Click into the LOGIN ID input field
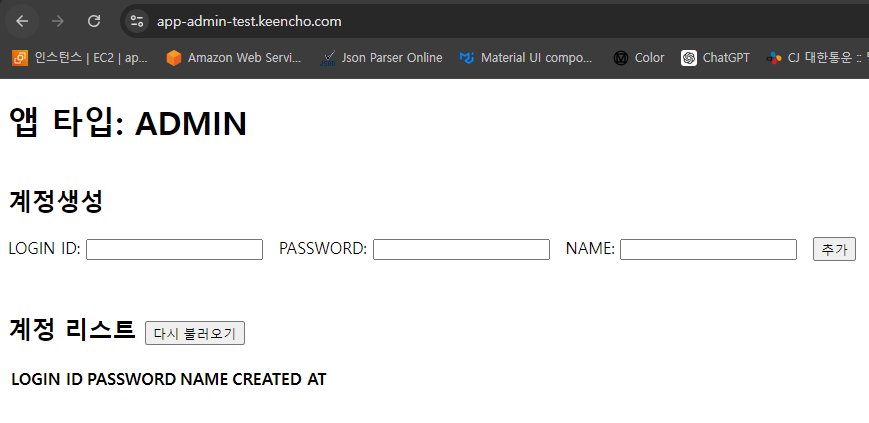 [174, 249]
